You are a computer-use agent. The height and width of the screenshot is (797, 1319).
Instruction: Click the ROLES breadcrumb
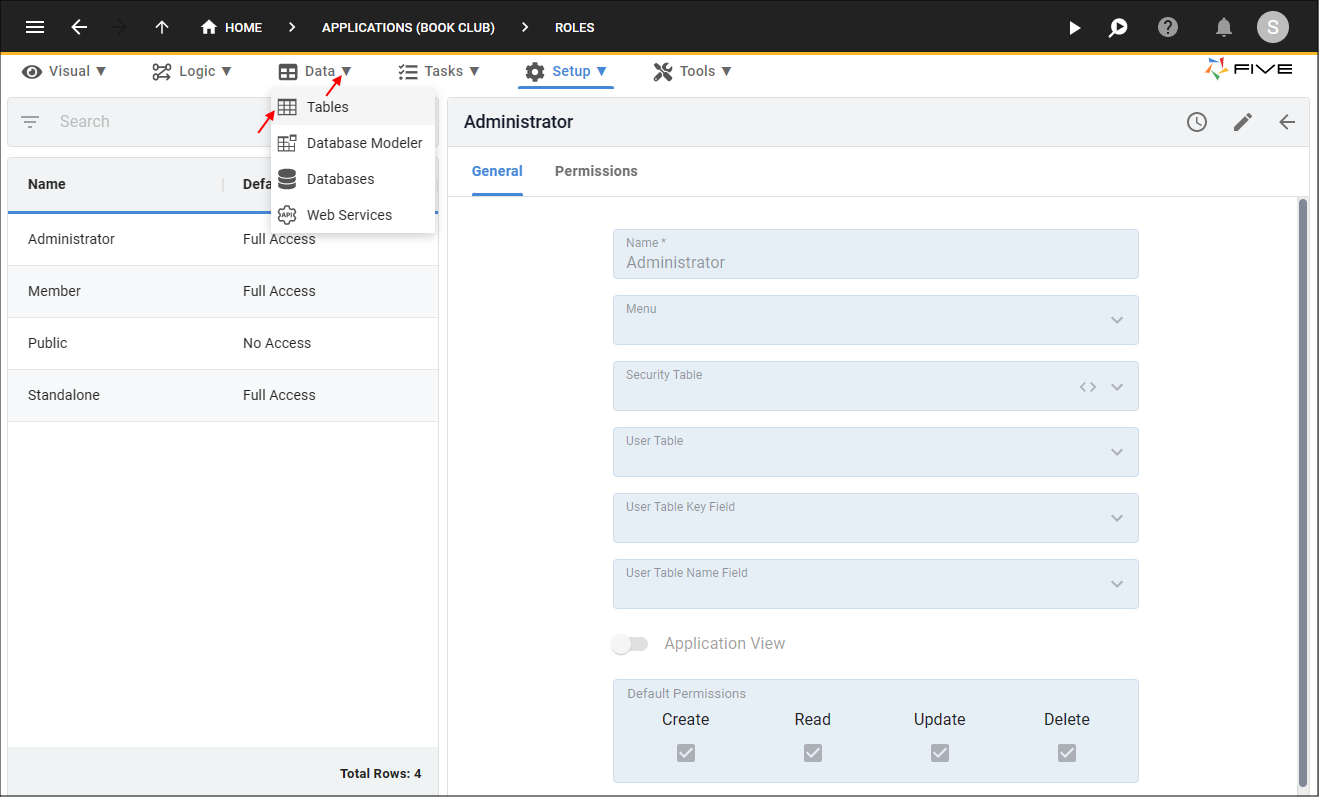[x=575, y=28]
